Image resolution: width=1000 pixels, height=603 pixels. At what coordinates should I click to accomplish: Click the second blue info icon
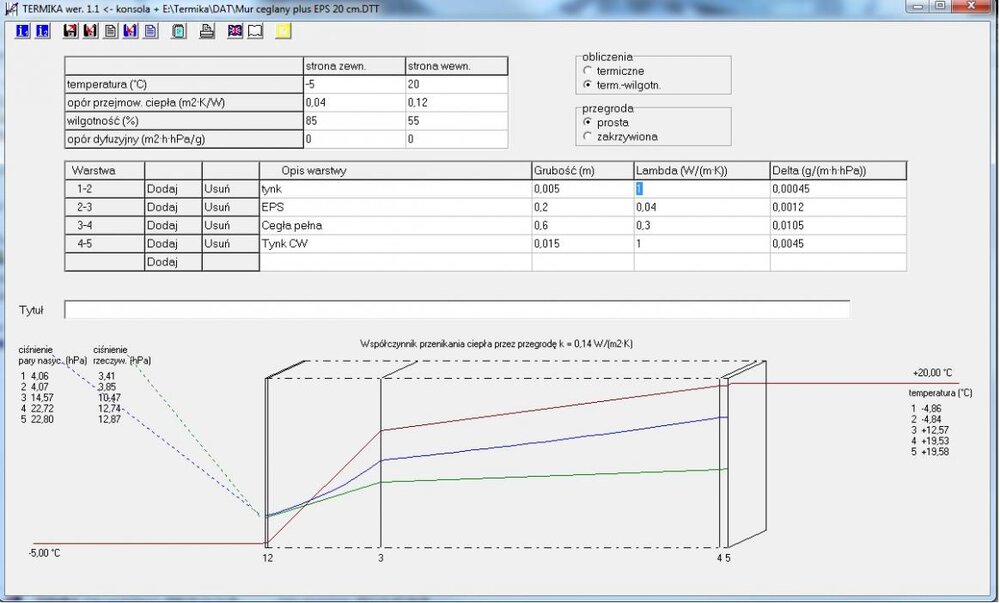click(42, 31)
